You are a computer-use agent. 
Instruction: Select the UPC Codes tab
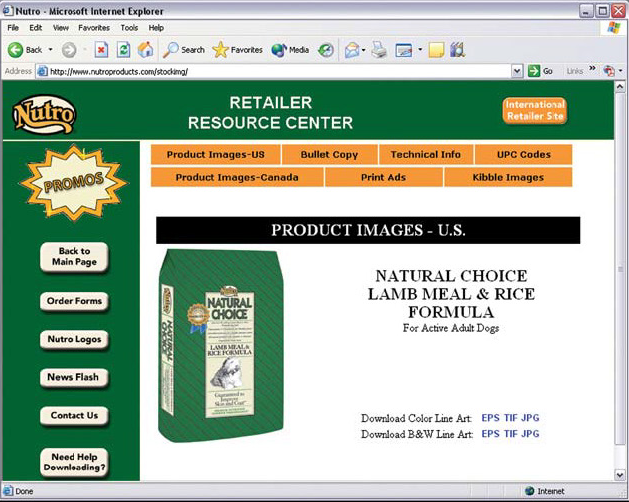point(523,155)
